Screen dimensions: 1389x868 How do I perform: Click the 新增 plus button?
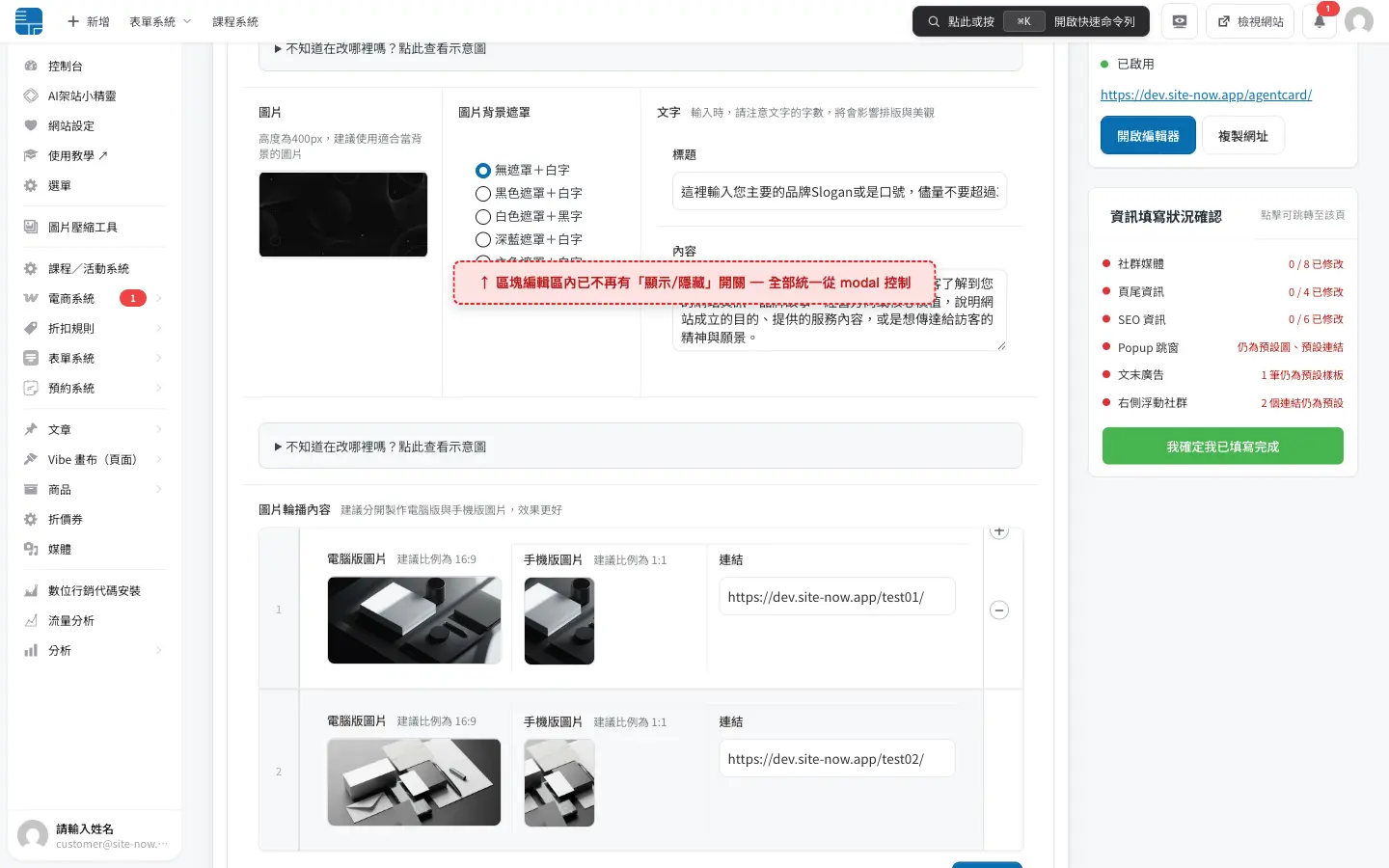click(x=88, y=21)
